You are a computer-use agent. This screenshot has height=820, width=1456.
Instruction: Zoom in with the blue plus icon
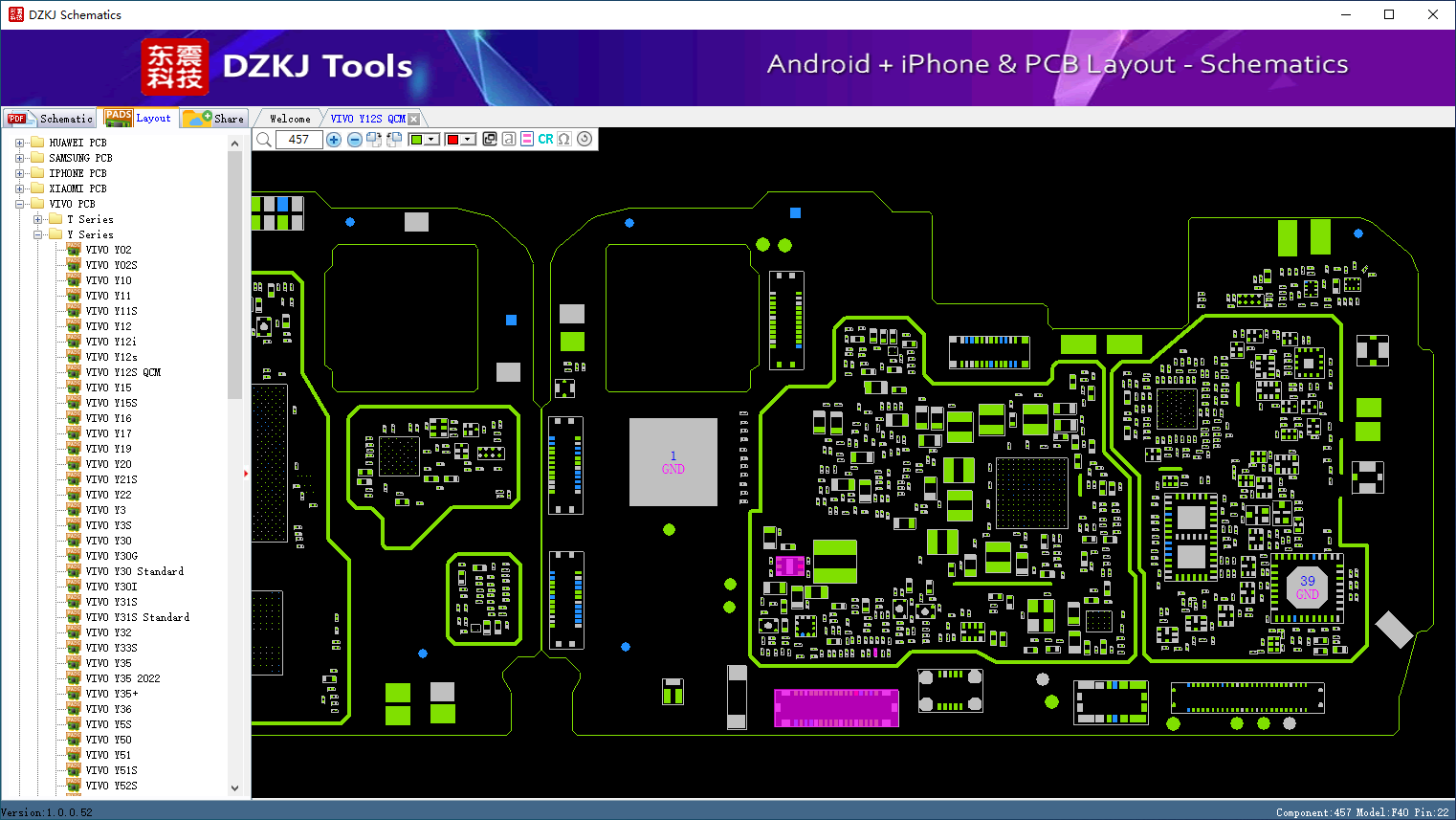(334, 140)
